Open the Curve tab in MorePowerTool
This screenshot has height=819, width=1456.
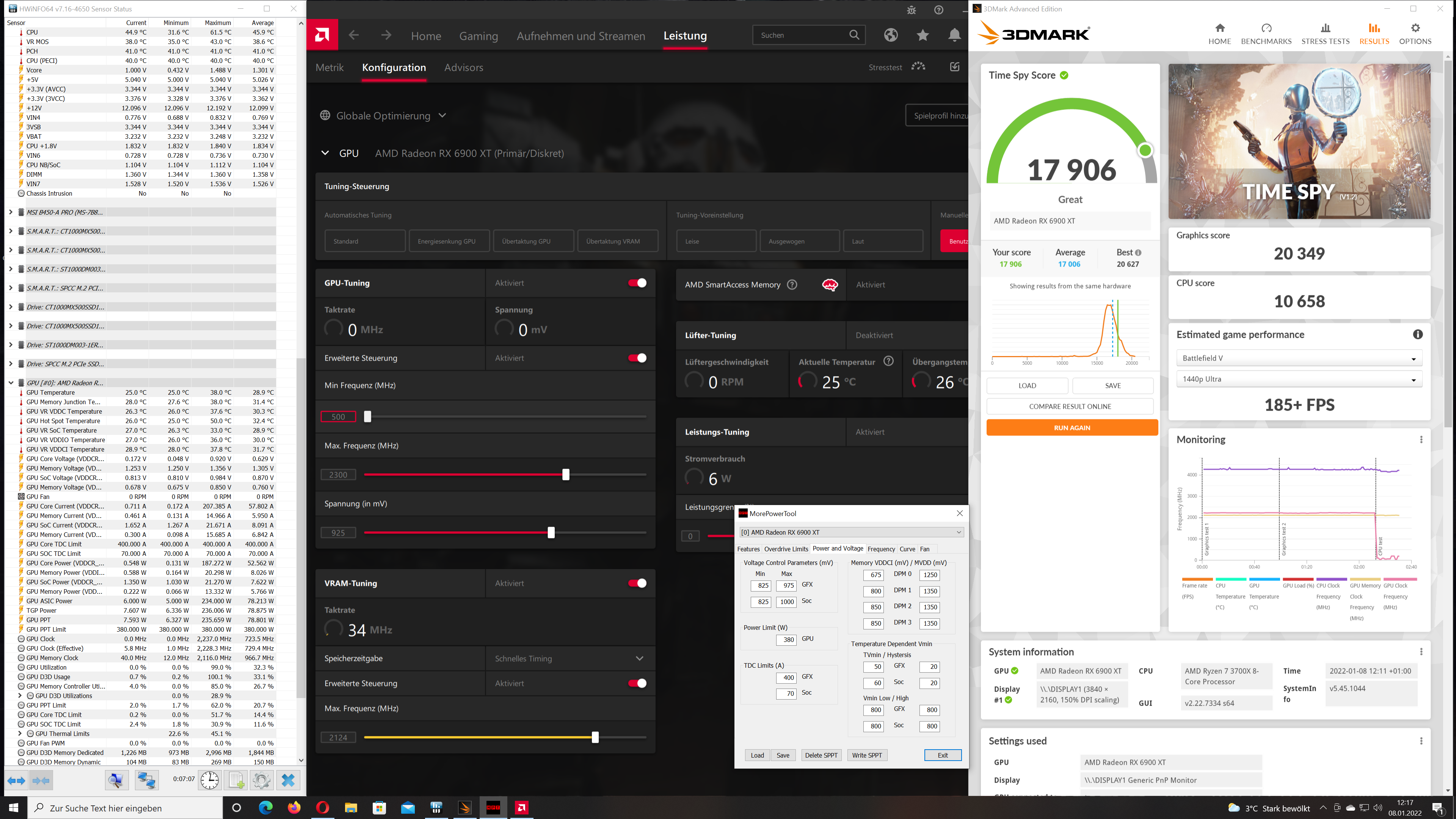tap(907, 549)
